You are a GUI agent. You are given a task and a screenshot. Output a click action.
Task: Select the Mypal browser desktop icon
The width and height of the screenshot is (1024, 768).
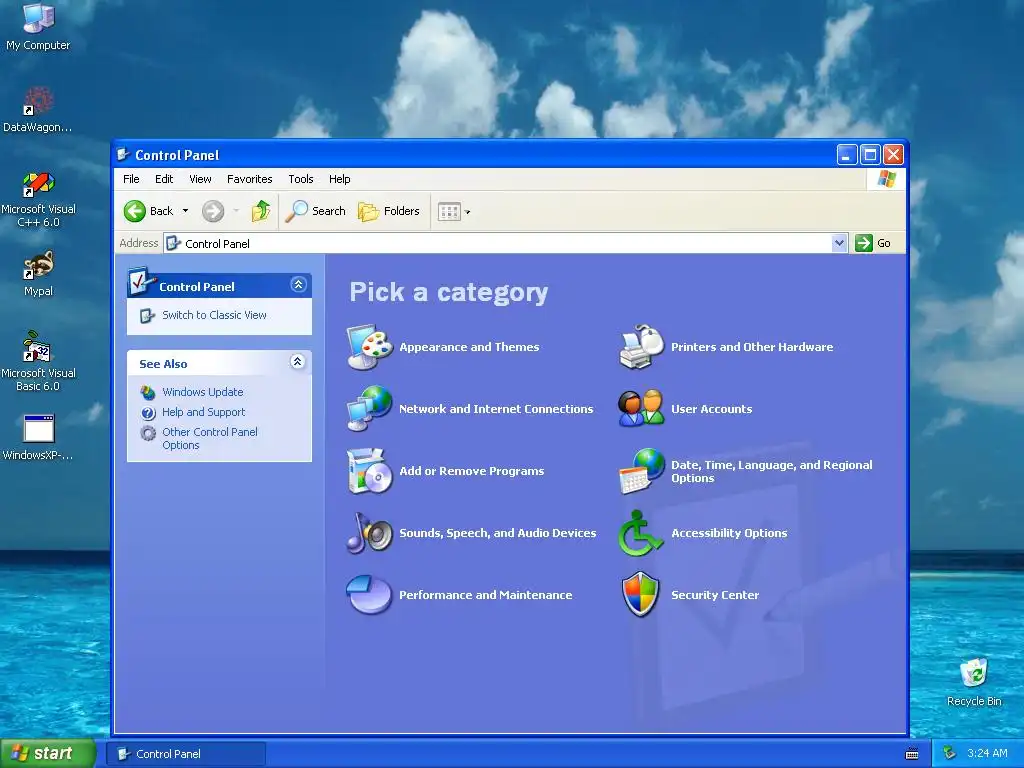tap(38, 274)
